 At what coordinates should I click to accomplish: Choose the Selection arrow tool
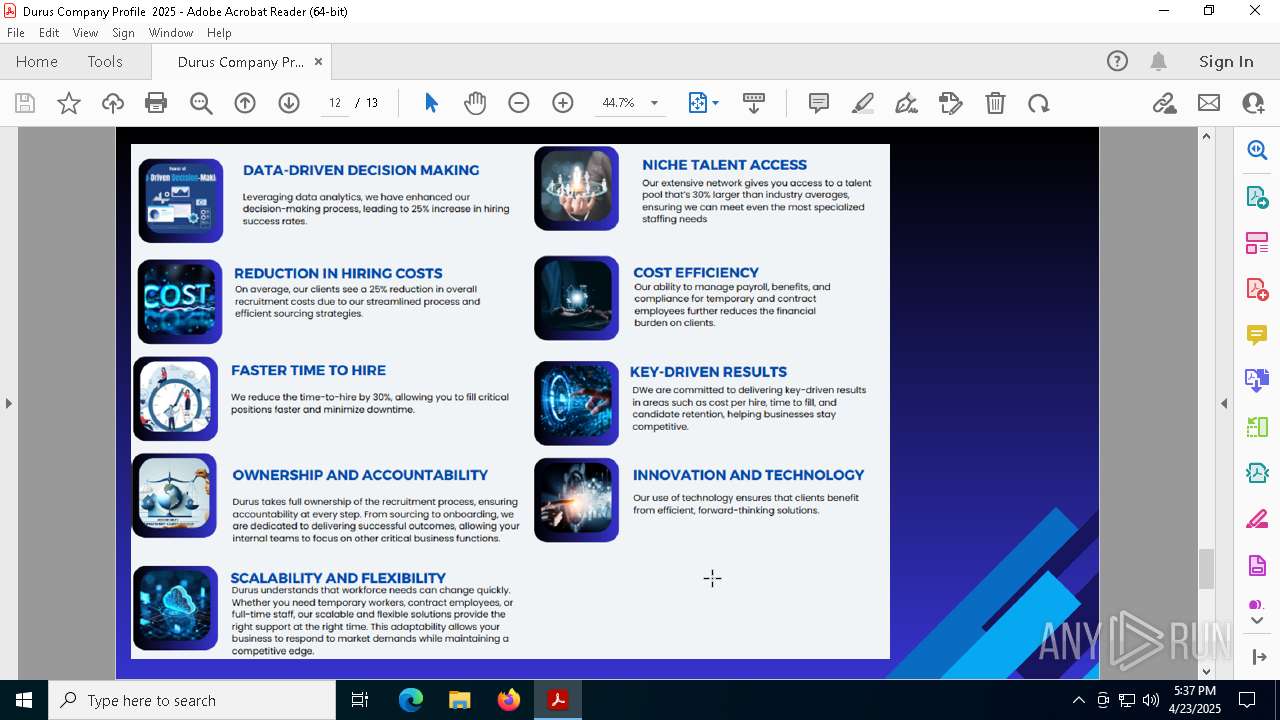coord(431,103)
